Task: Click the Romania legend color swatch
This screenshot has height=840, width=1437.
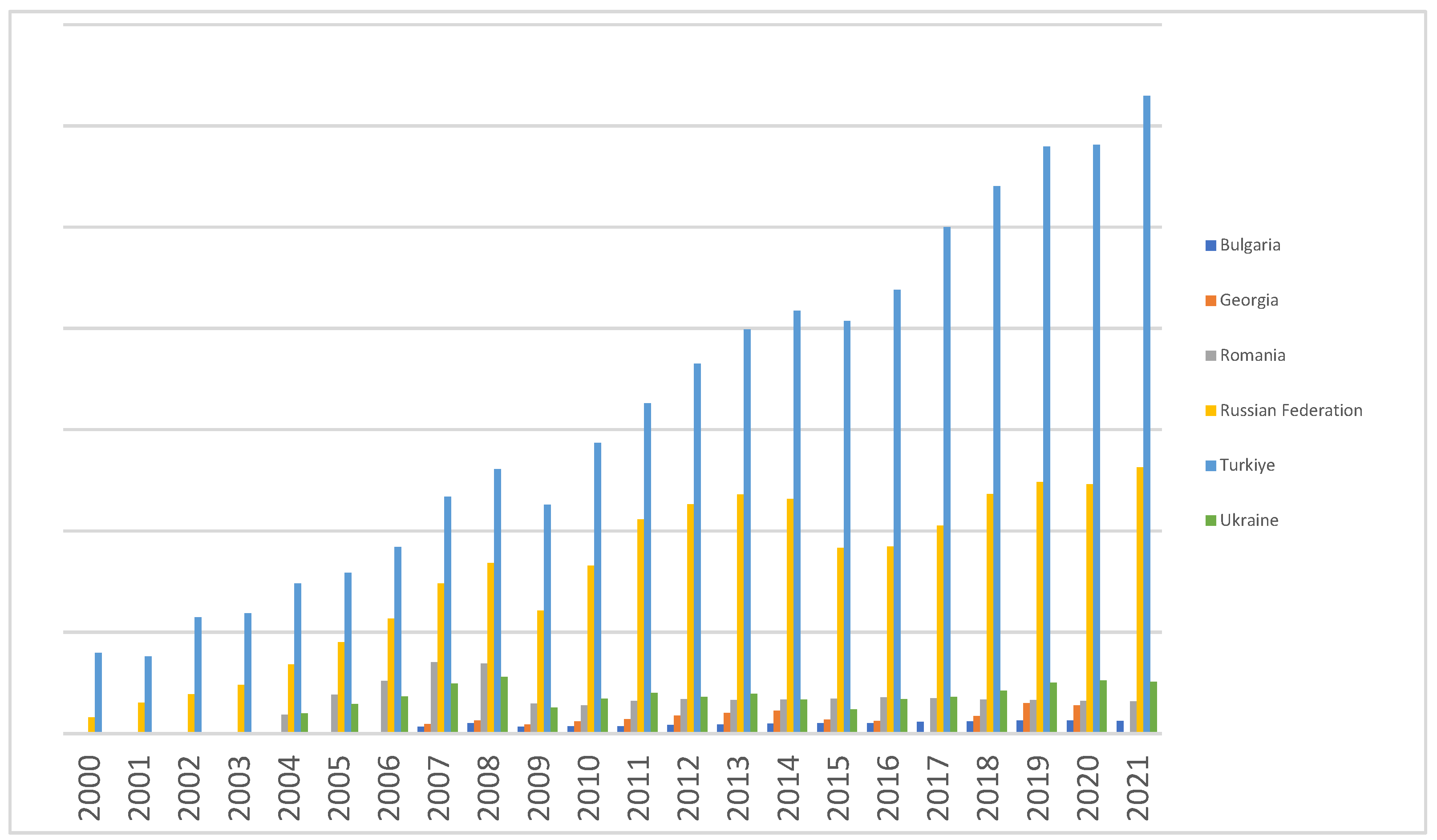Action: 1210,356
